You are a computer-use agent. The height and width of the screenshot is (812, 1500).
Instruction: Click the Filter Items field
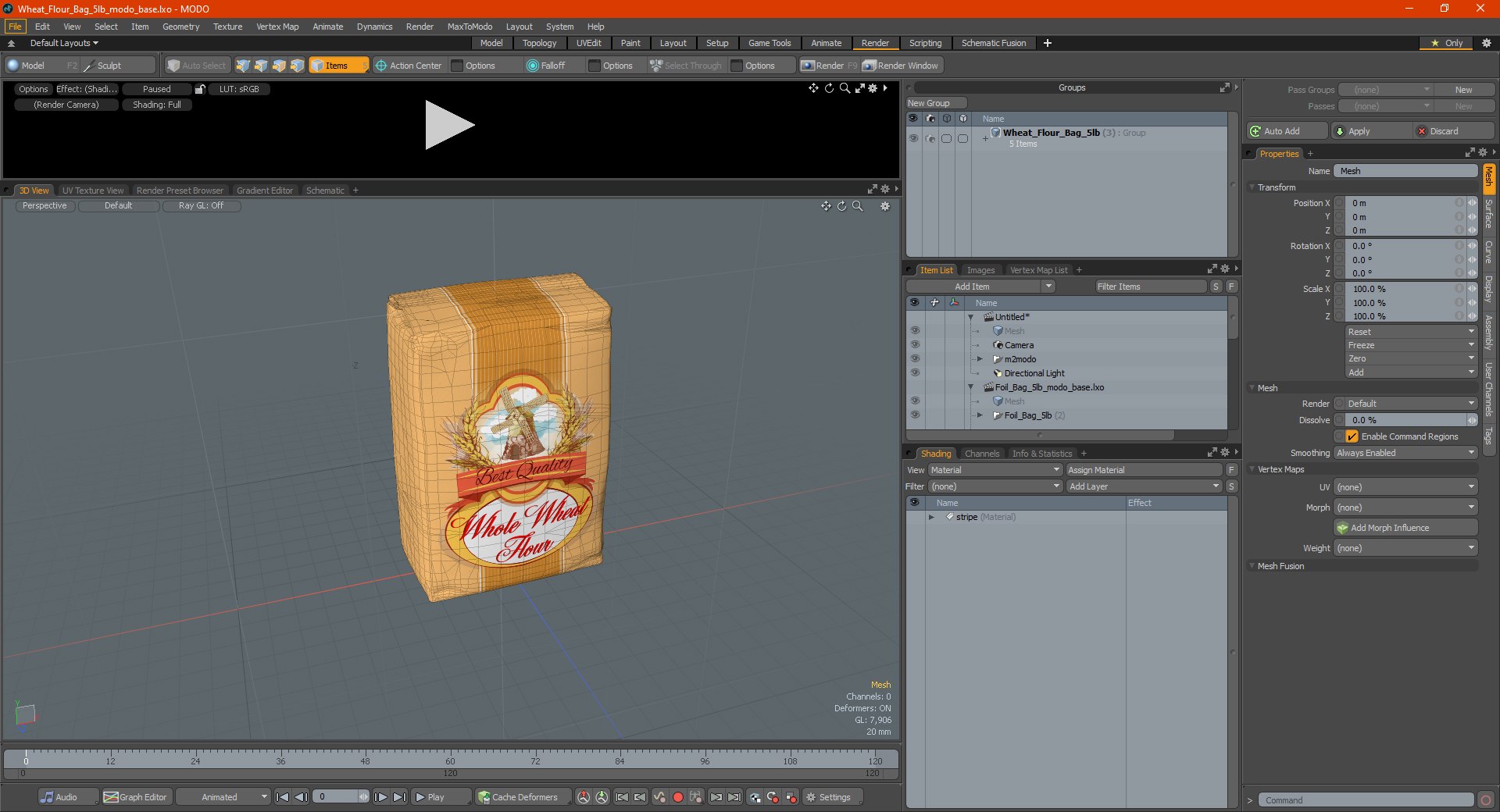click(x=1151, y=287)
